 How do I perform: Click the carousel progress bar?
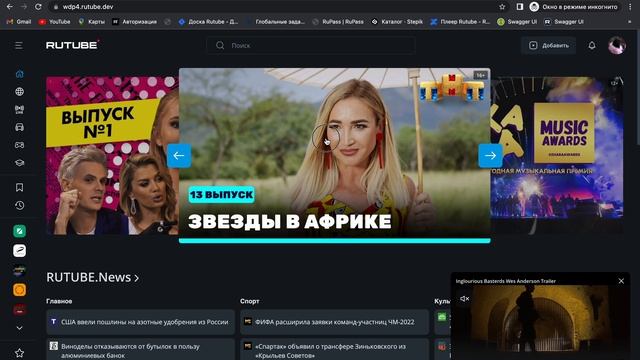tap(335, 241)
